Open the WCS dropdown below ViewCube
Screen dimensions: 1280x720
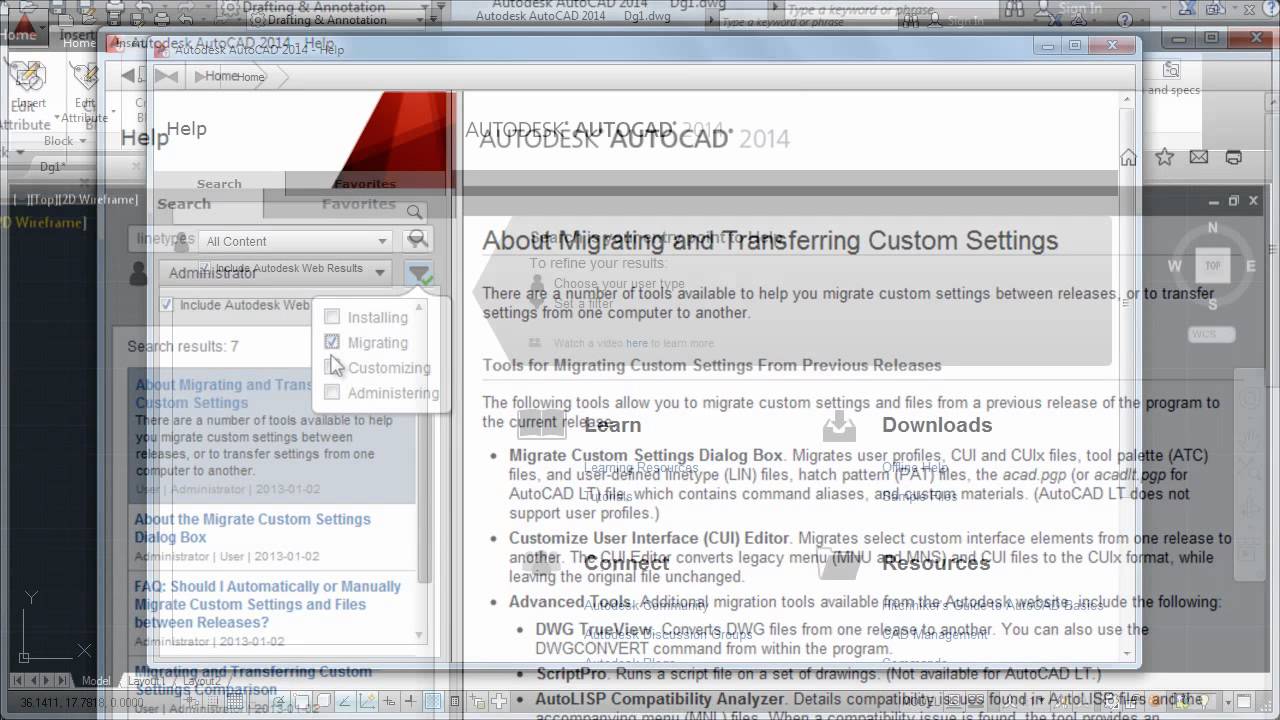pyautogui.click(x=1211, y=334)
